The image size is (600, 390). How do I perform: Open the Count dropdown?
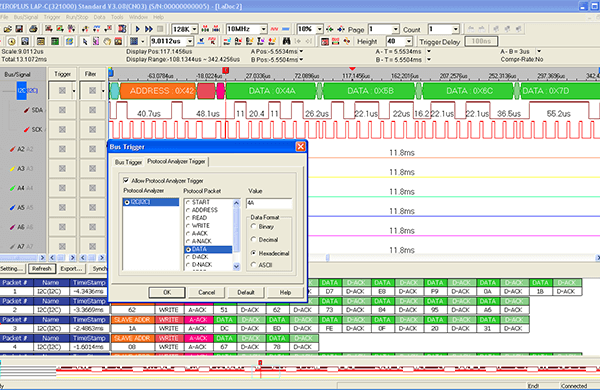tap(455, 29)
